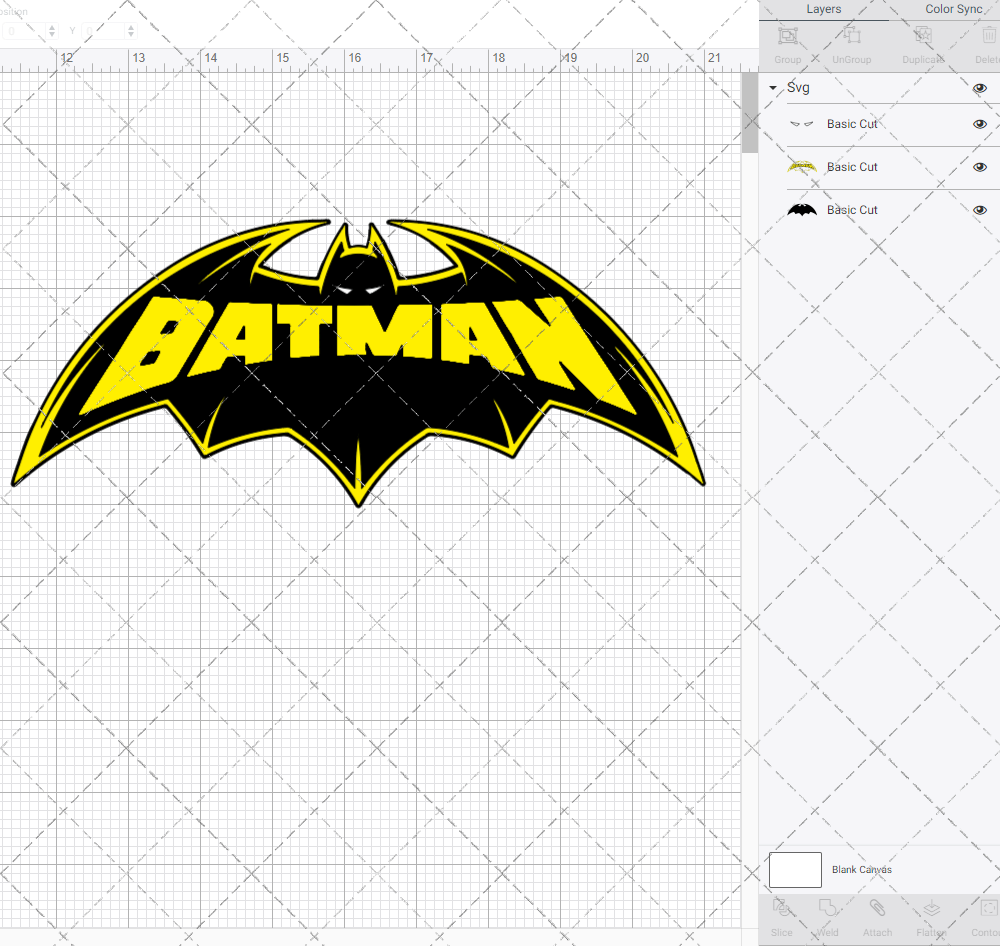Hide the yellow Batman text layer
This screenshot has height=946, width=1000.
click(980, 167)
